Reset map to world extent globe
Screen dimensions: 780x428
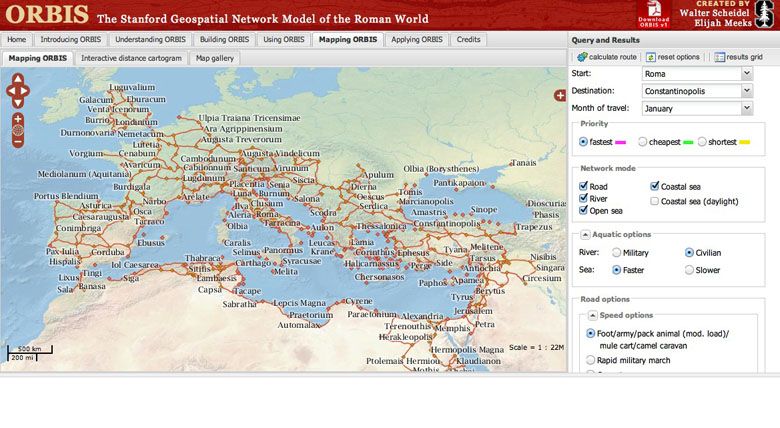18,130
